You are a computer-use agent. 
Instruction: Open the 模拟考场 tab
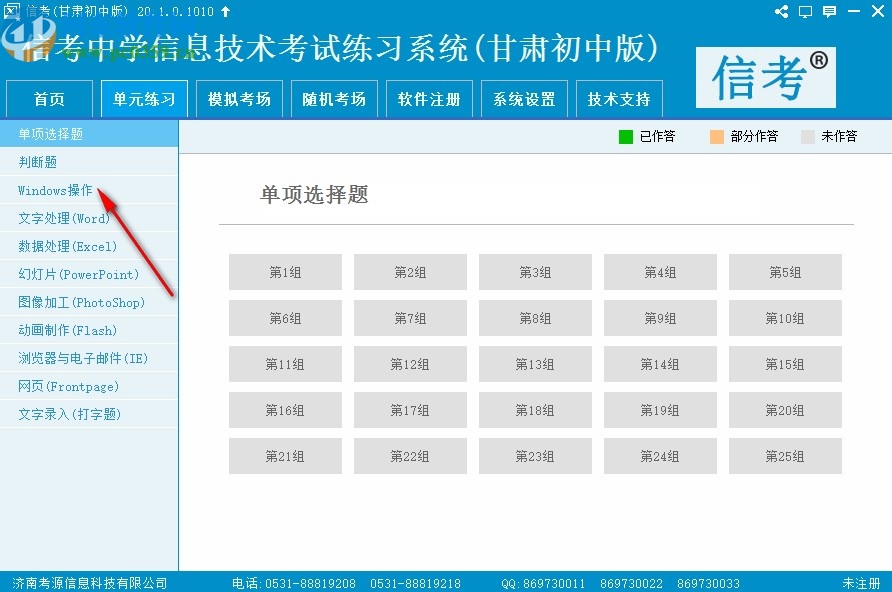239,98
